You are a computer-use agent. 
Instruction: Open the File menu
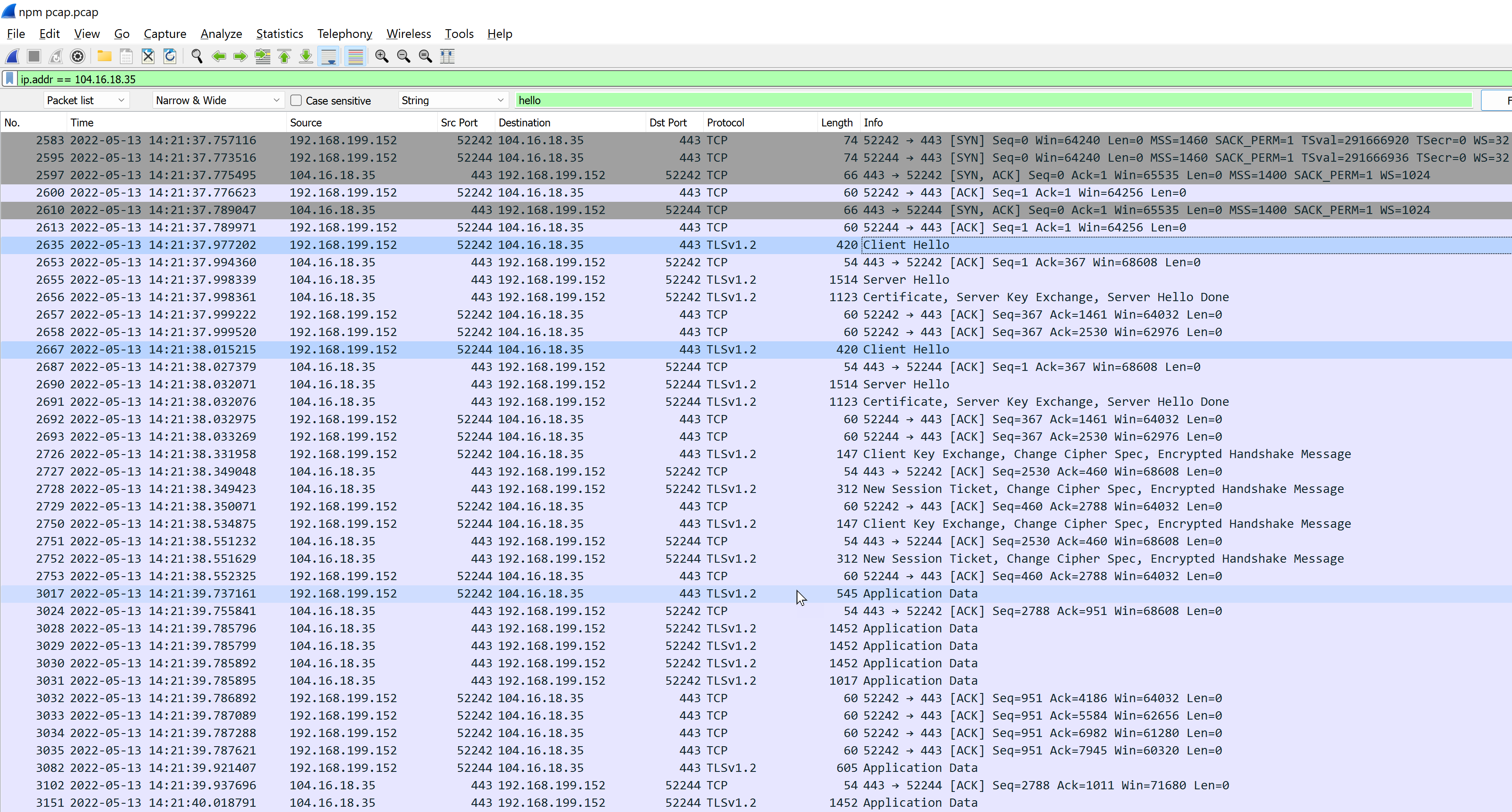pyautogui.click(x=16, y=34)
